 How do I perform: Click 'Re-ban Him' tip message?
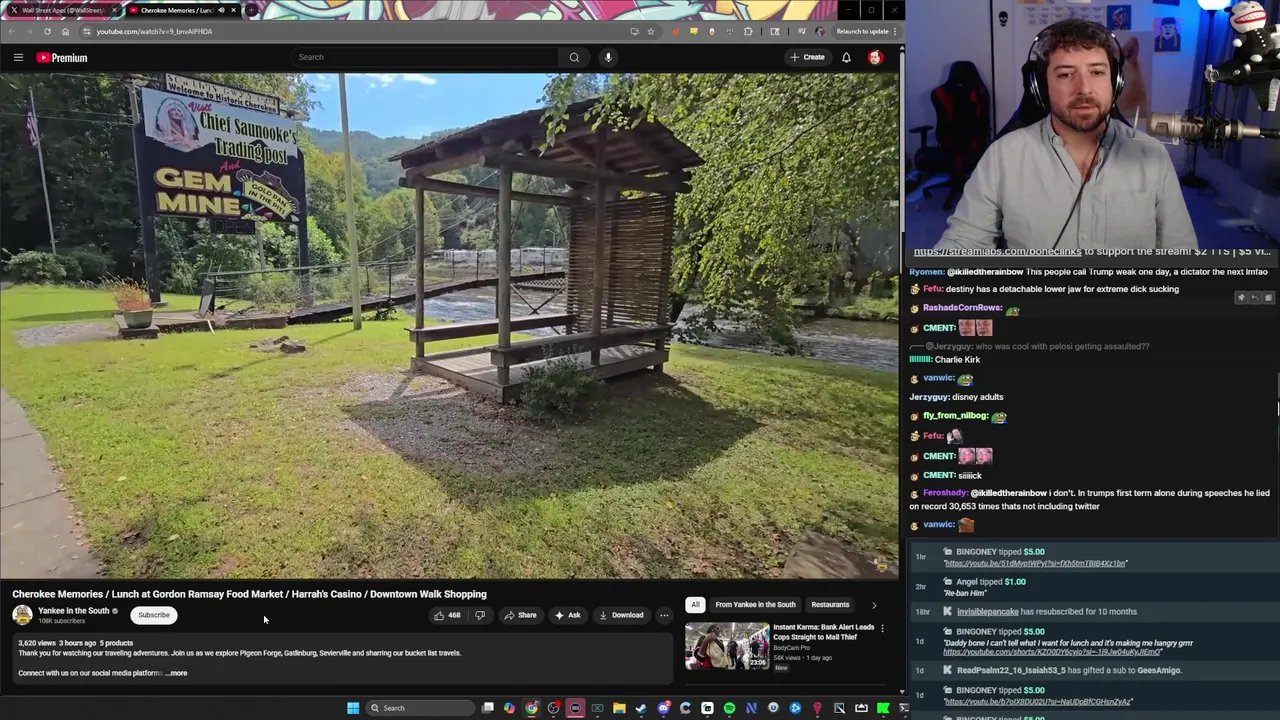click(966, 593)
